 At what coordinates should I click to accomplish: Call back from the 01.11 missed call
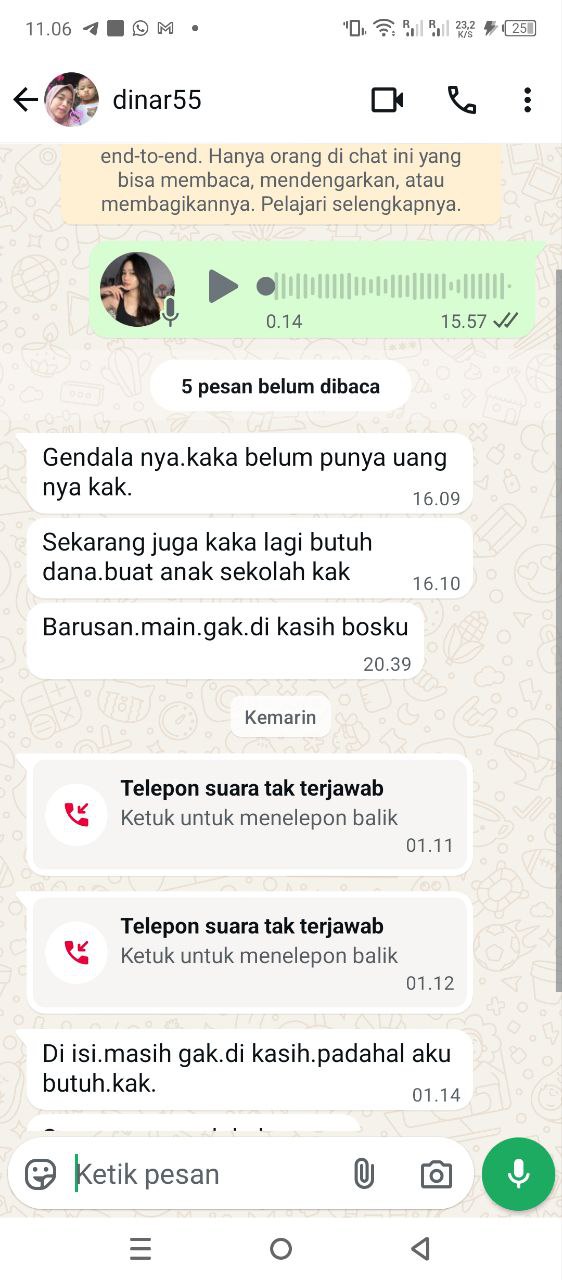coord(251,816)
